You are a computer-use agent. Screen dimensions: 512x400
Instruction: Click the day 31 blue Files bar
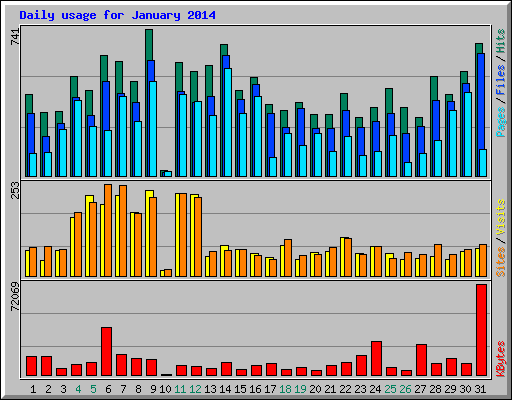(x=481, y=101)
